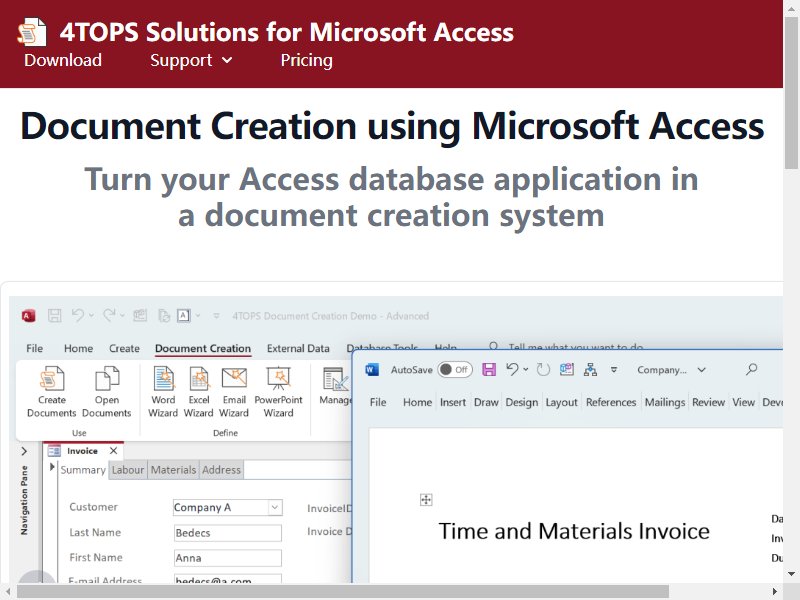
Task: Open Word's Review tab
Action: [708, 403]
